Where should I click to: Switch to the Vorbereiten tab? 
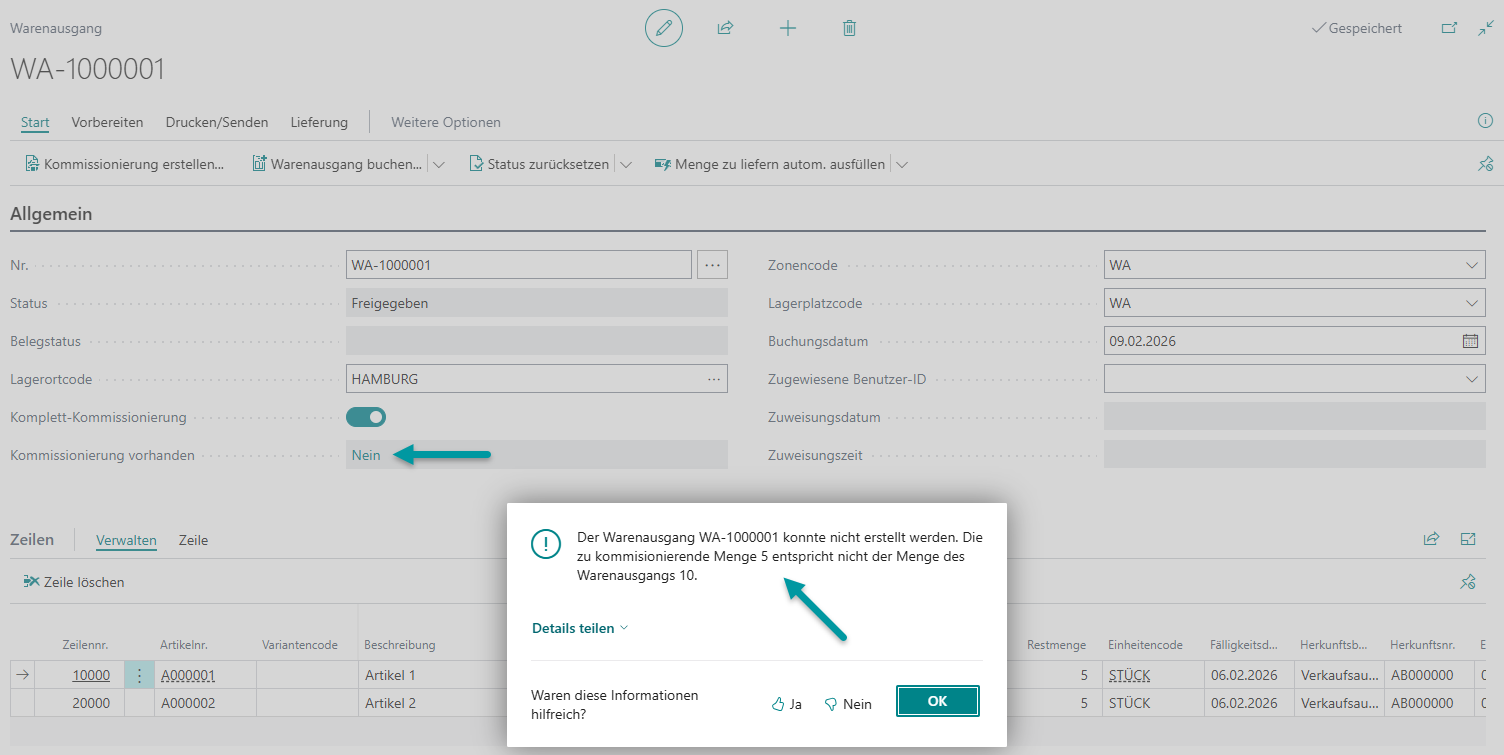pyautogui.click(x=107, y=122)
